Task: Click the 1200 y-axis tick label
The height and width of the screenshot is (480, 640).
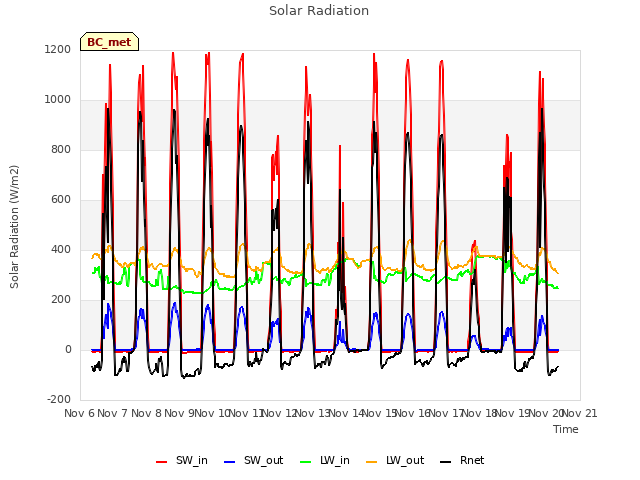Action: [58, 49]
